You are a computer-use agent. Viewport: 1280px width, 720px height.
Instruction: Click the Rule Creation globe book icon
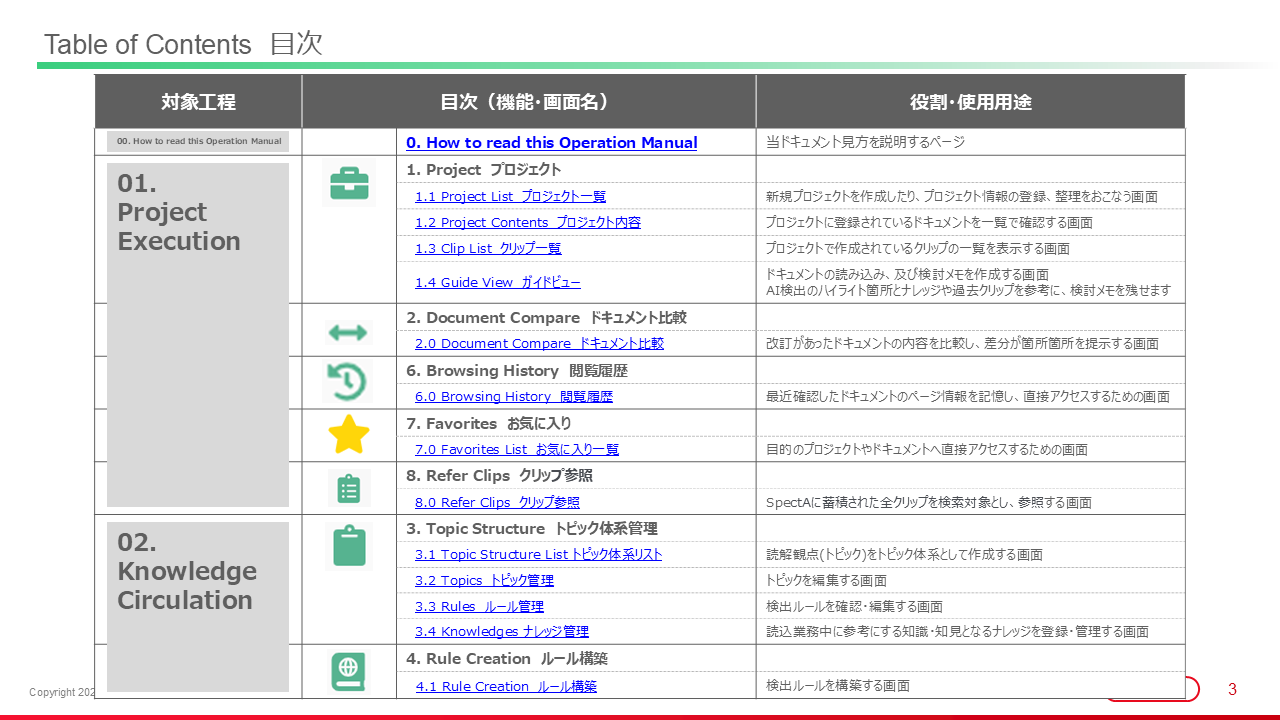[x=349, y=671]
